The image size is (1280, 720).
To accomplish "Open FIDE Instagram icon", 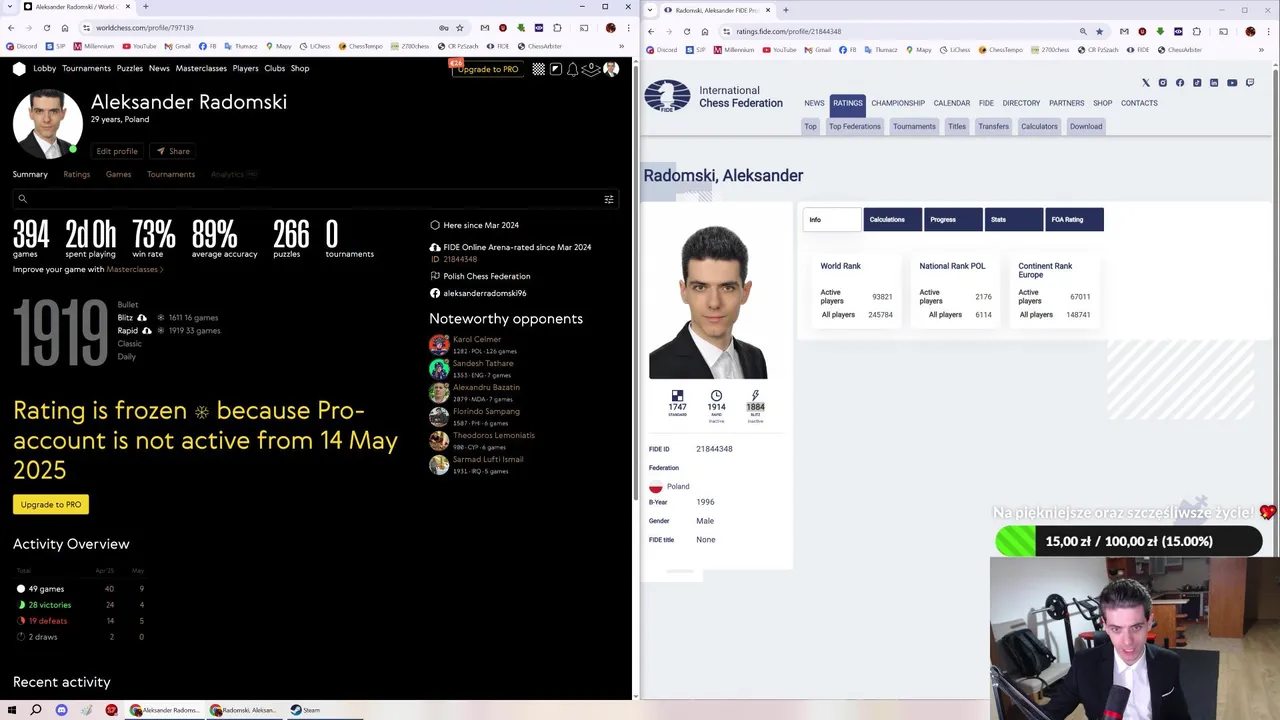I will [1162, 83].
